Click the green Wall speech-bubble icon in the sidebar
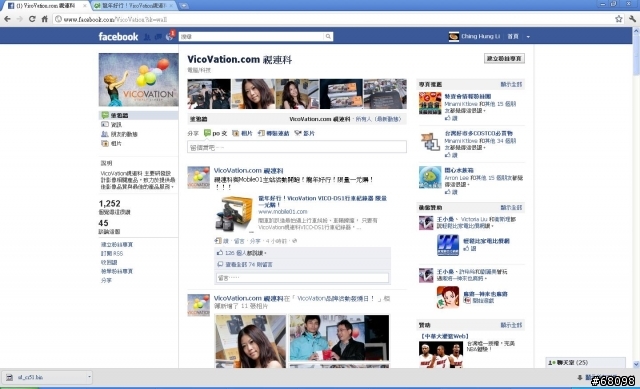Viewport: 640px width, 389px height. coord(105,116)
